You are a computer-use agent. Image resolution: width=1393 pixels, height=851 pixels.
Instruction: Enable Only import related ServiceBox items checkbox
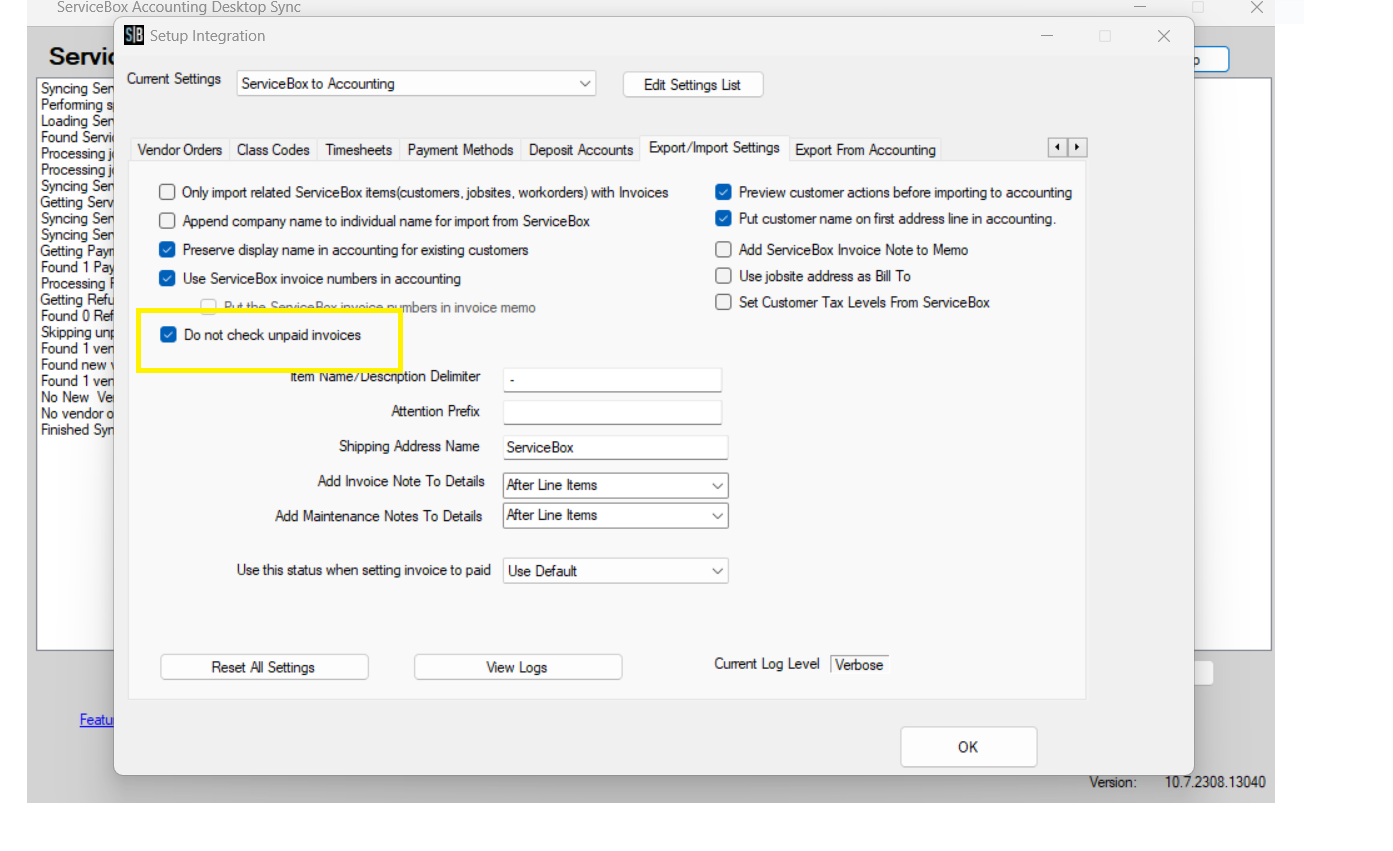pos(167,192)
